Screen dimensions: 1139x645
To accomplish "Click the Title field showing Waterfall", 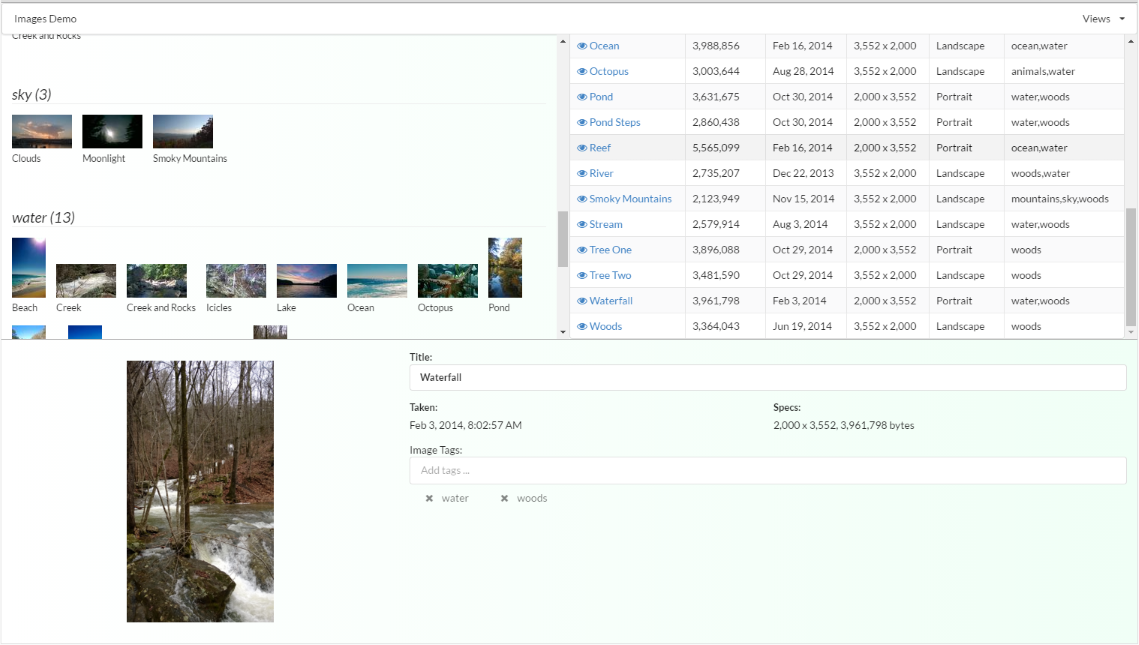I will (x=767, y=377).
